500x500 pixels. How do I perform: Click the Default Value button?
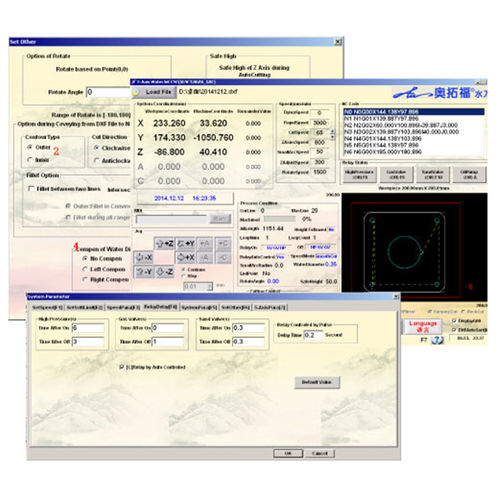point(317,382)
